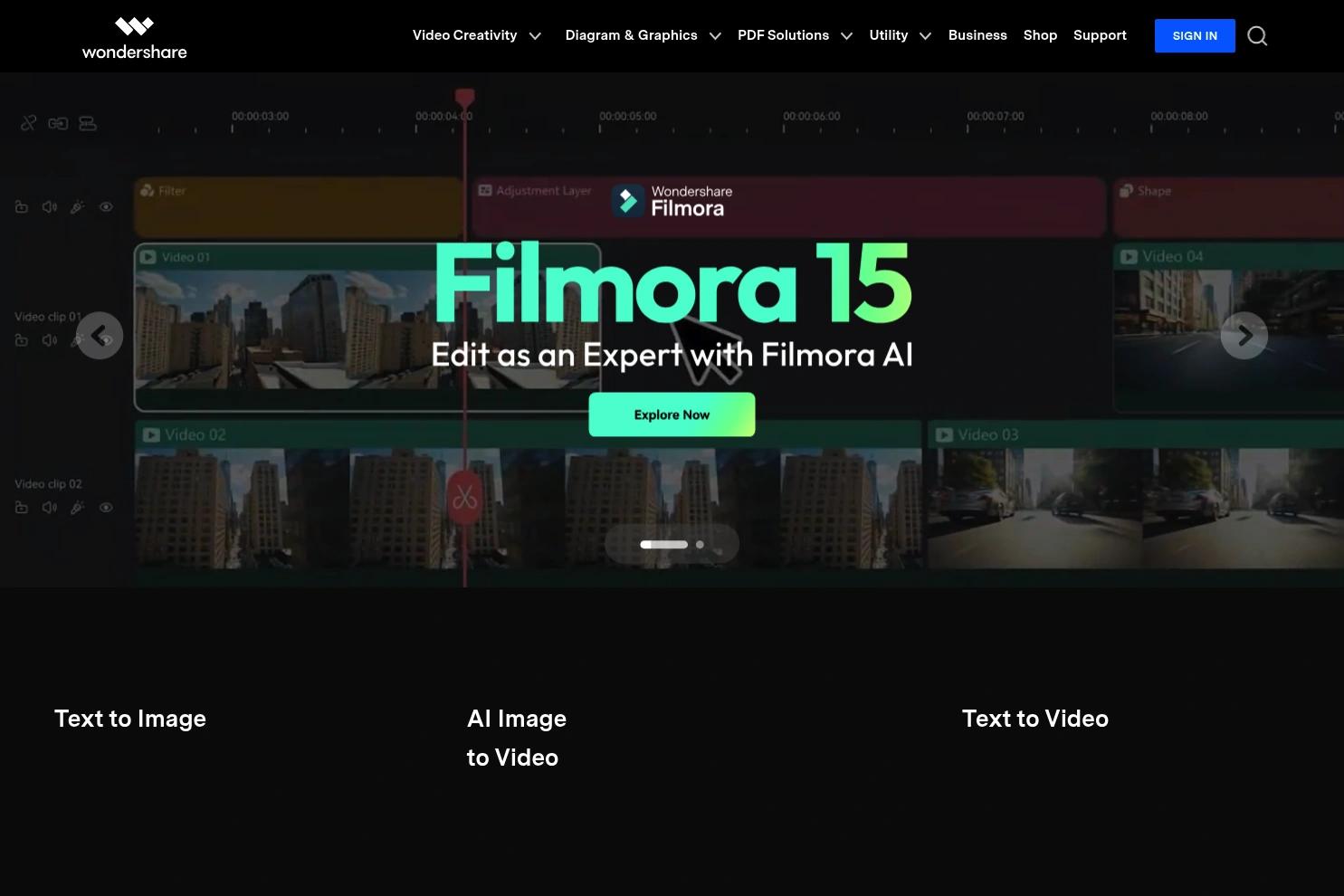Open the Video Creativity menu

click(464, 35)
